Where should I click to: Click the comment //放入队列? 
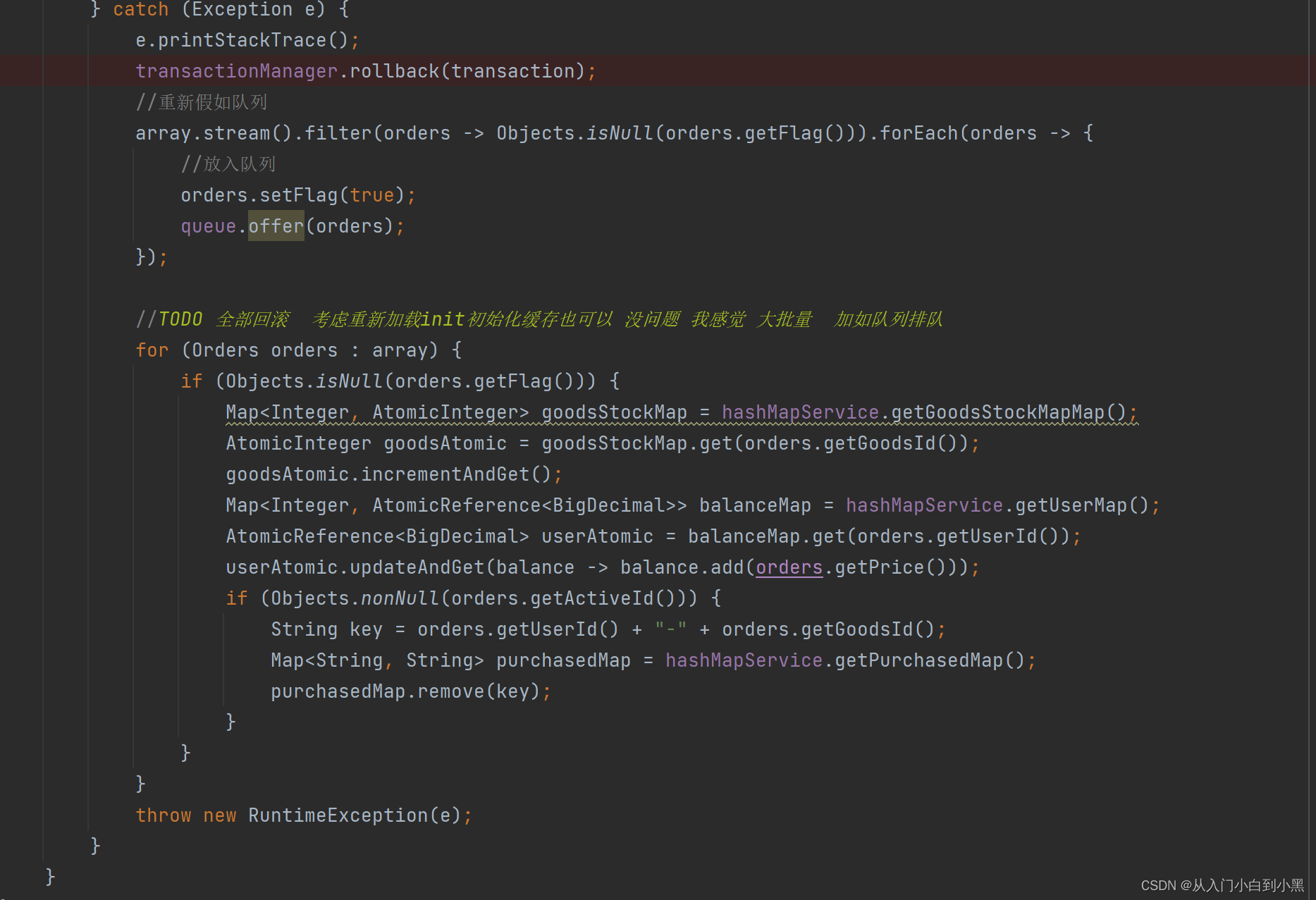(x=228, y=164)
